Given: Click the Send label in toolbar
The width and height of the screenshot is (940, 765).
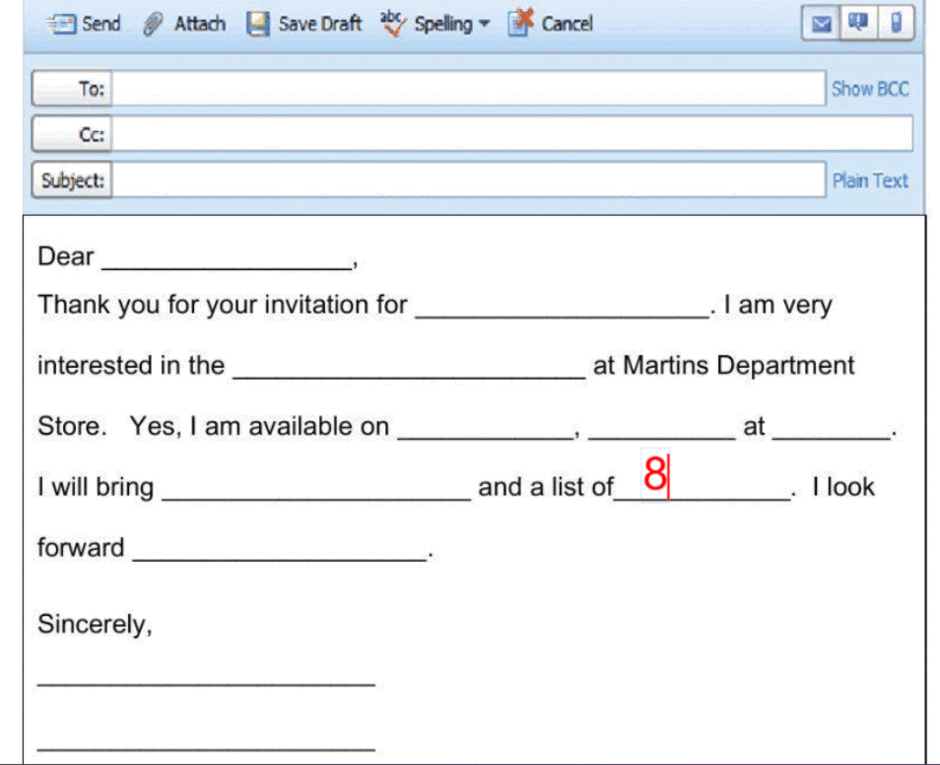Looking at the screenshot, I should tap(101, 24).
